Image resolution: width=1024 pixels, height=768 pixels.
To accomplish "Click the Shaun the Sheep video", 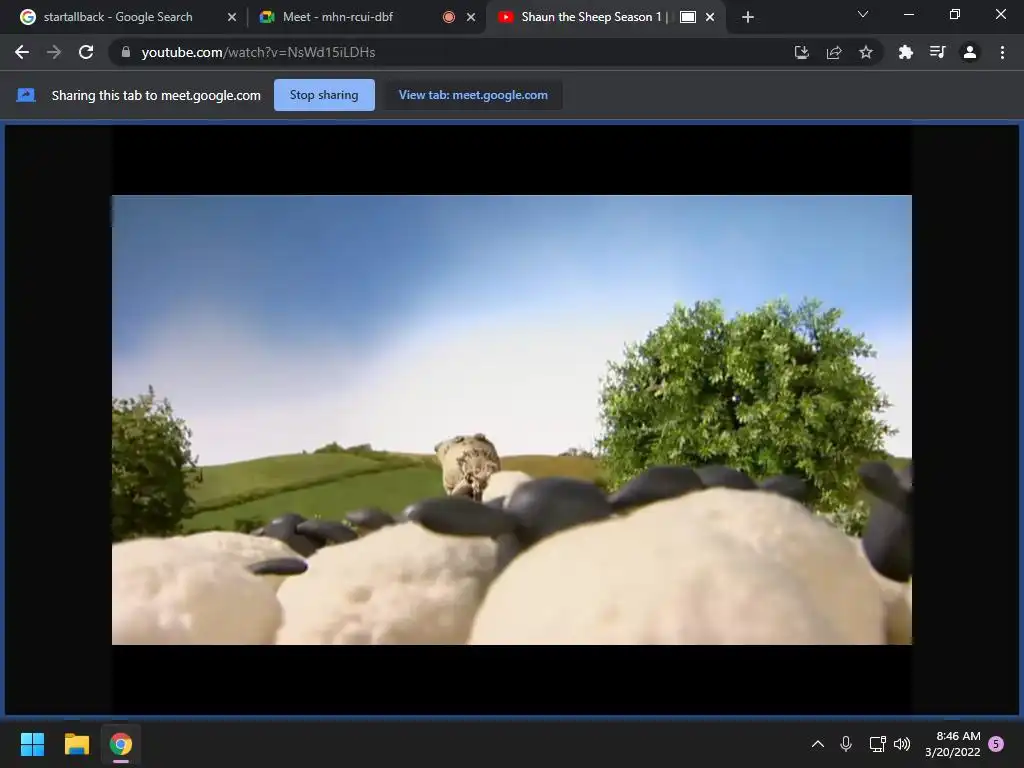I will point(511,419).
